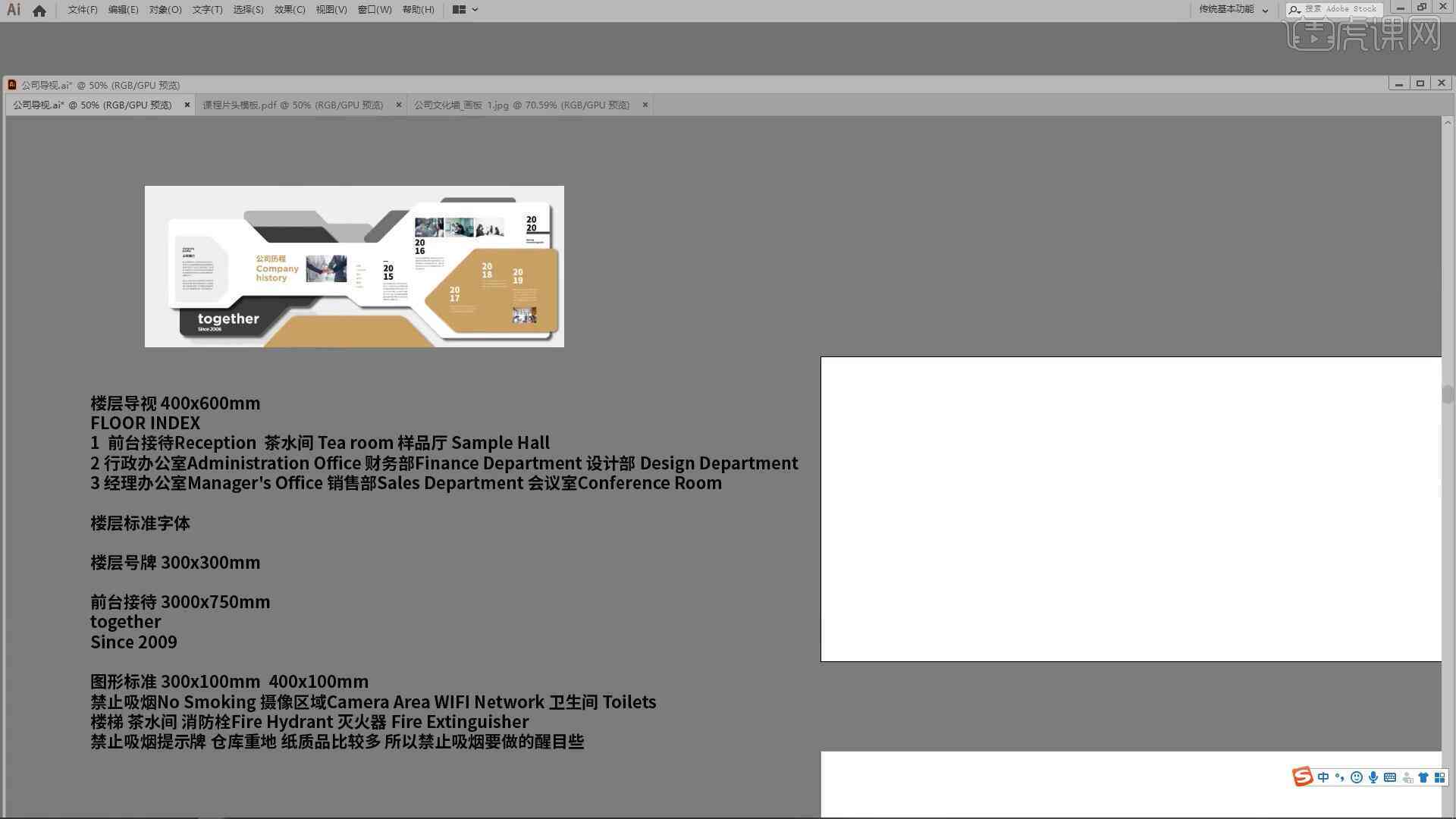Open the 文件(F) File menu
The width and height of the screenshot is (1456, 819).
coord(80,9)
